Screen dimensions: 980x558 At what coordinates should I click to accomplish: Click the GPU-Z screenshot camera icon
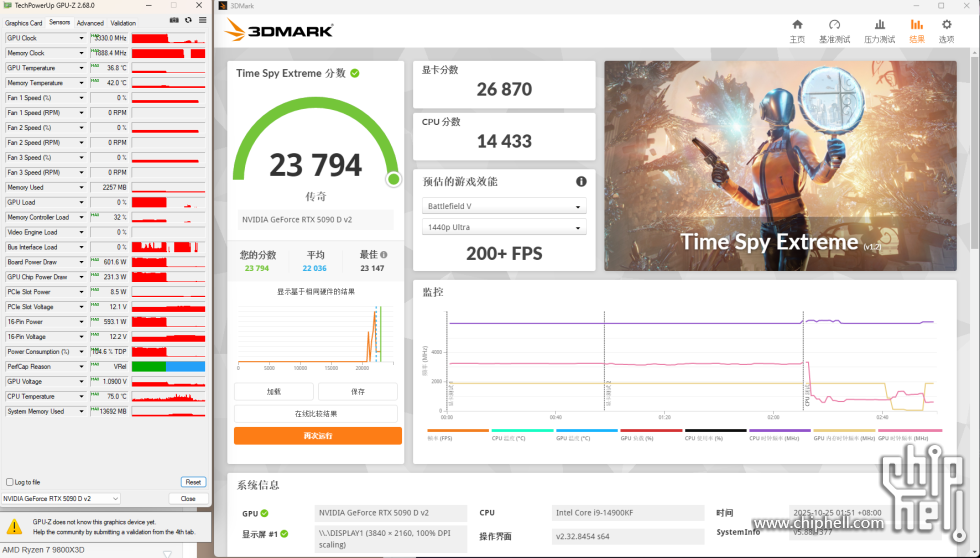tap(174, 20)
